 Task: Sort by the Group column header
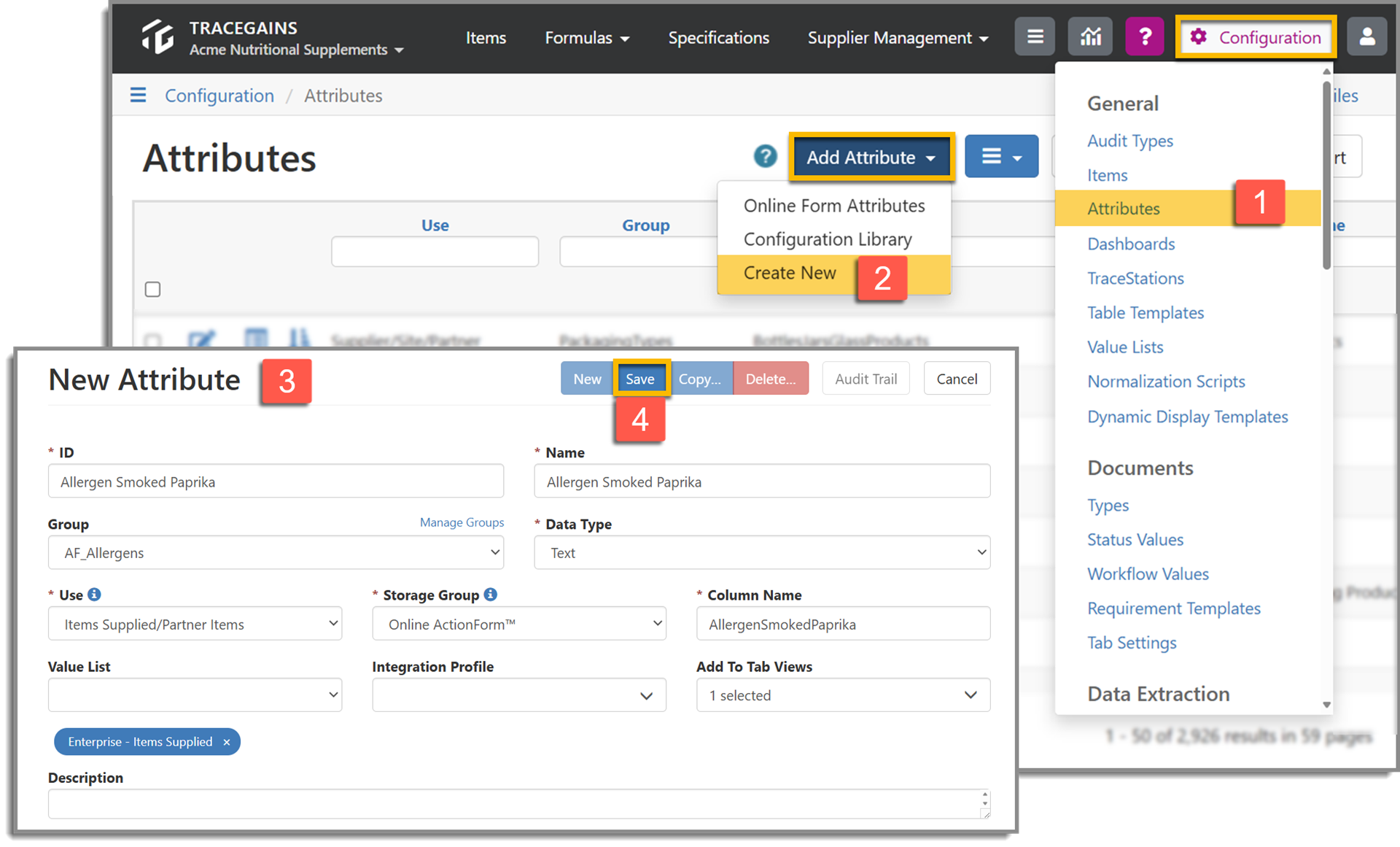[645, 225]
